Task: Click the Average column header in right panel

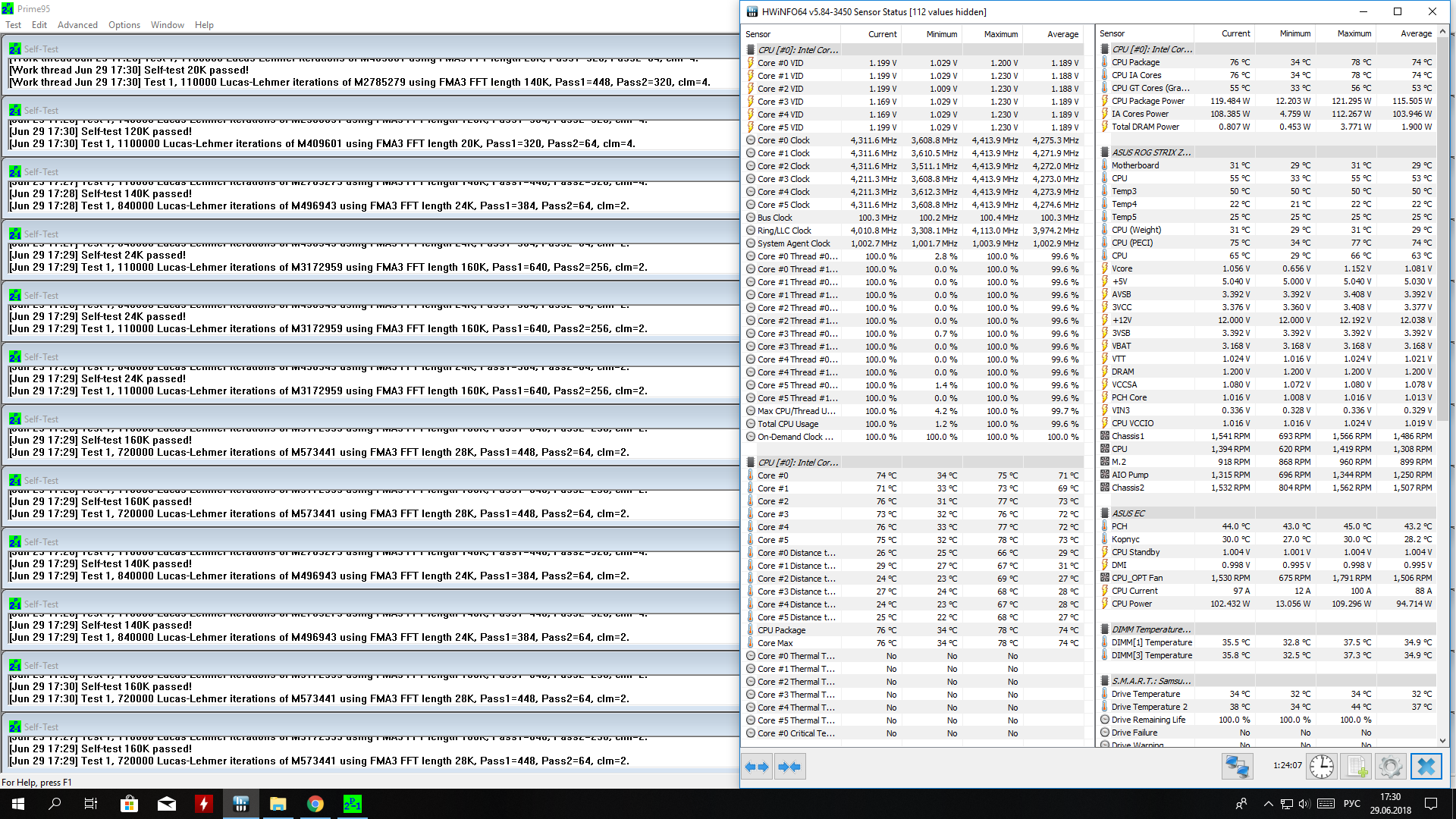Action: coord(1415,33)
